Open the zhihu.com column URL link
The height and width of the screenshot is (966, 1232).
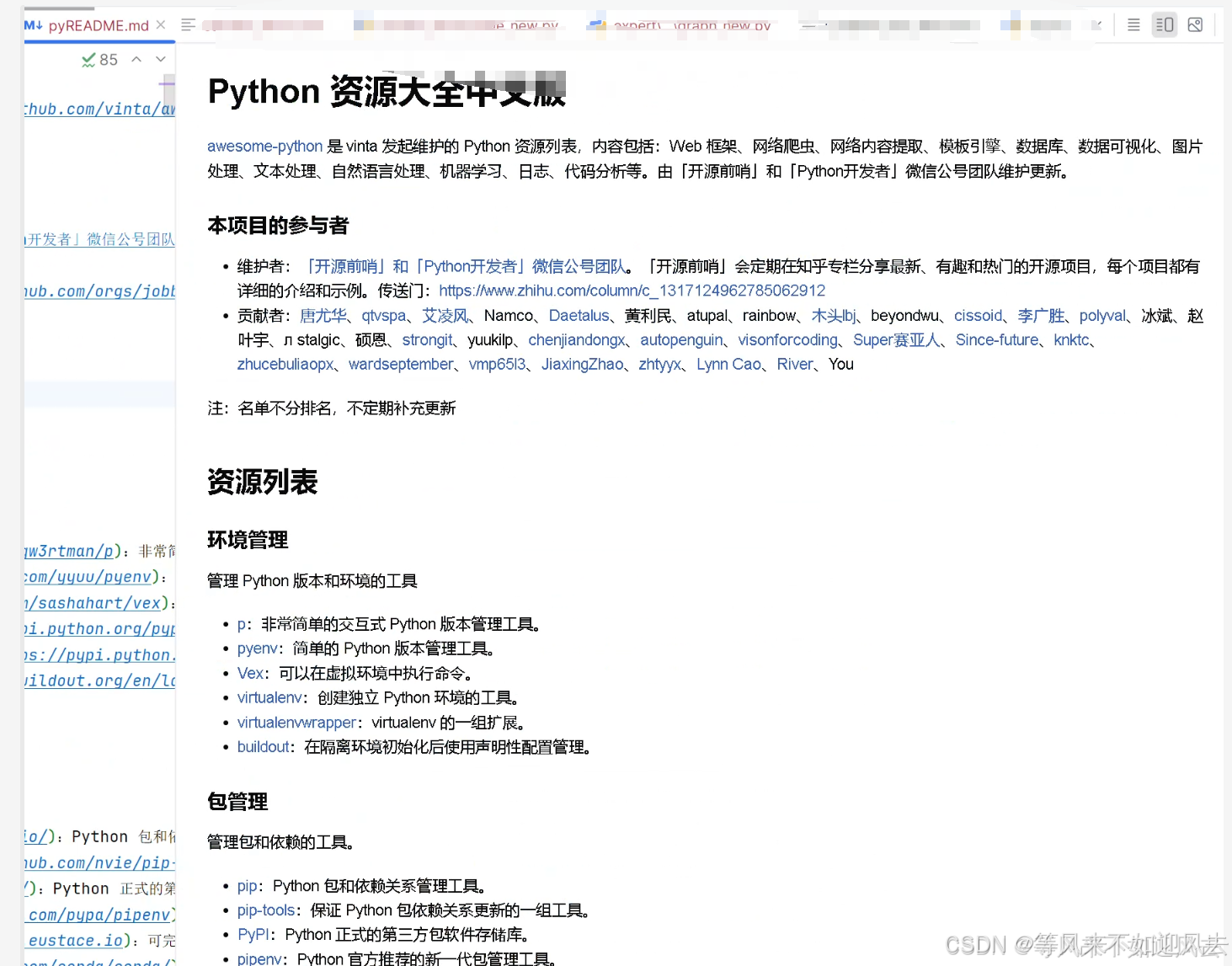tap(632, 291)
